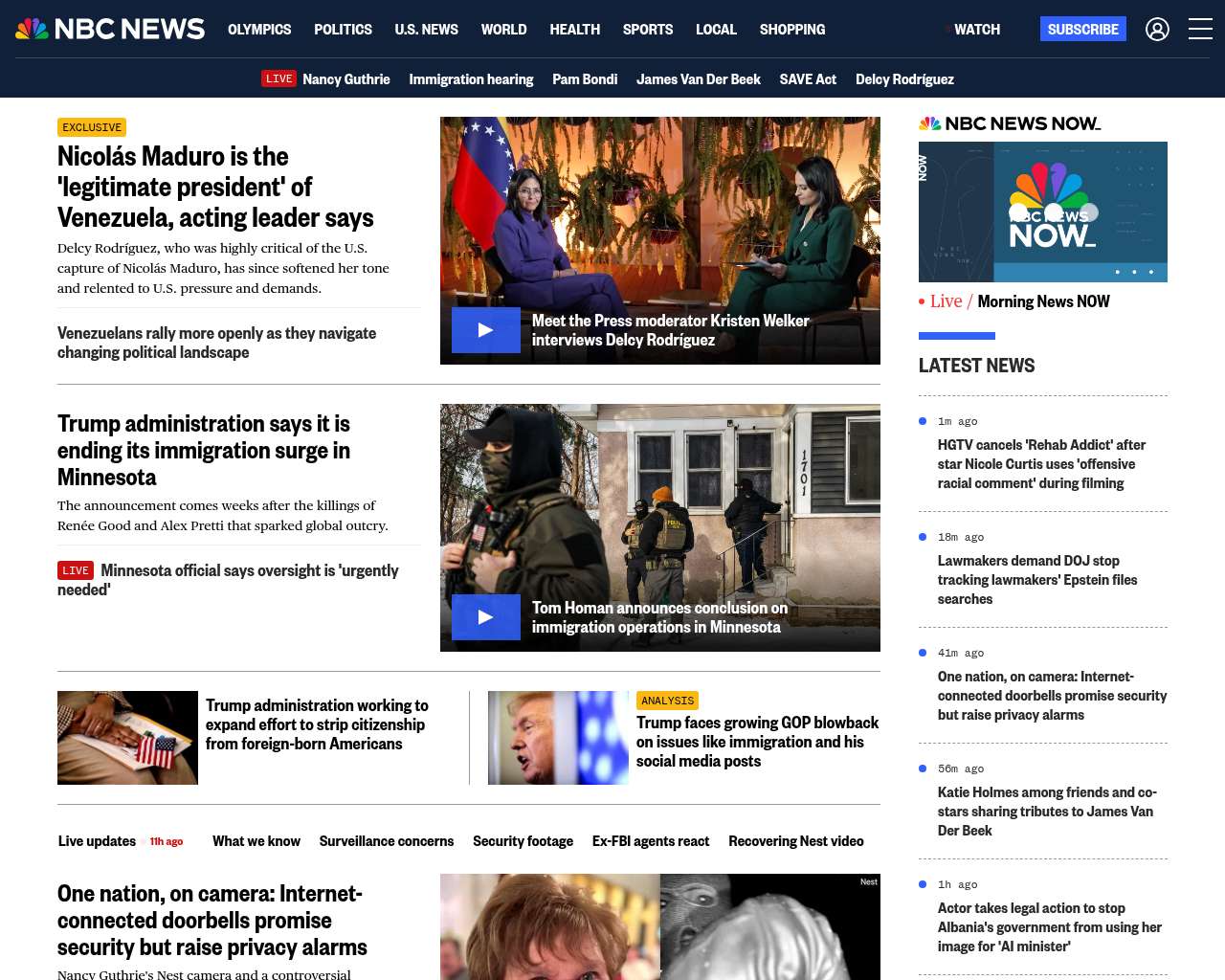Open Trump administration Minnesota immigration surge headline
The width and height of the screenshot is (1225, 980).
tap(204, 450)
